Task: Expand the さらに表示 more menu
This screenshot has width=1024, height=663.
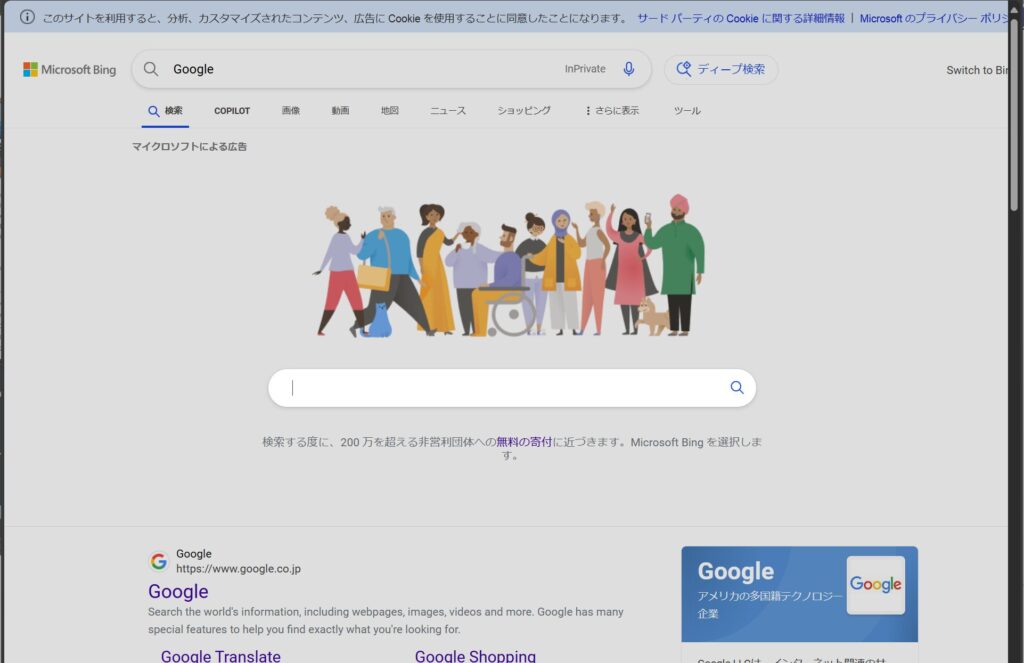Action: [x=612, y=111]
